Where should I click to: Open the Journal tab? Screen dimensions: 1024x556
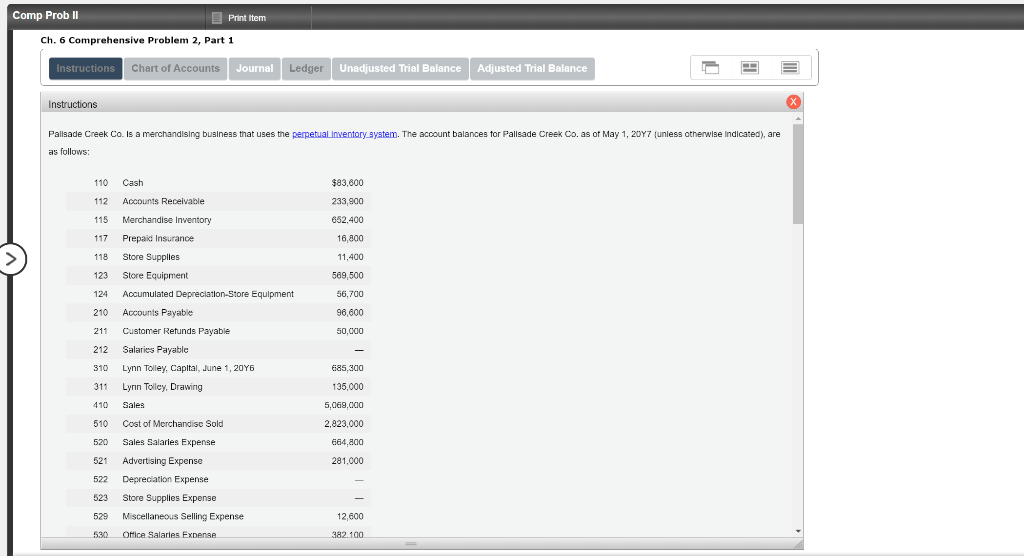tap(255, 69)
